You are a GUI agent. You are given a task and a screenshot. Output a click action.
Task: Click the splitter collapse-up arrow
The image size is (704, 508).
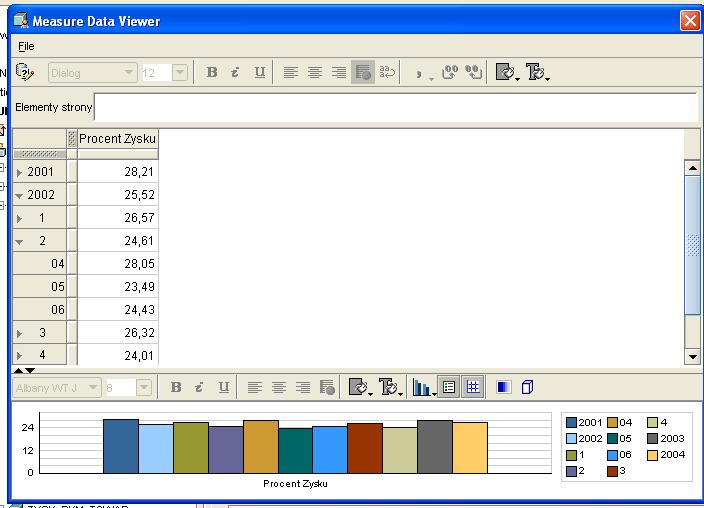18,371
